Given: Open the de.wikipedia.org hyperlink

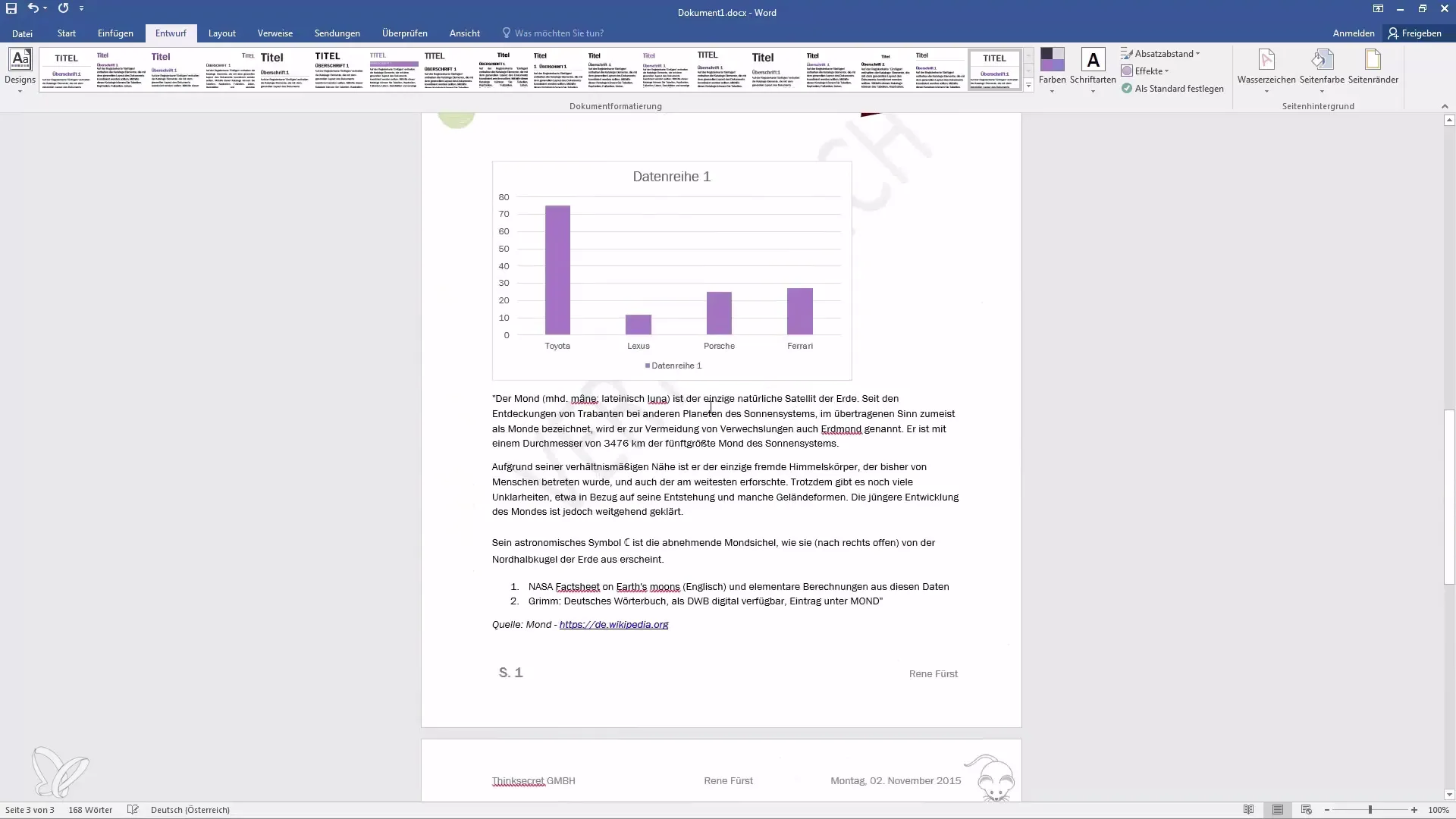Looking at the screenshot, I should 613,625.
